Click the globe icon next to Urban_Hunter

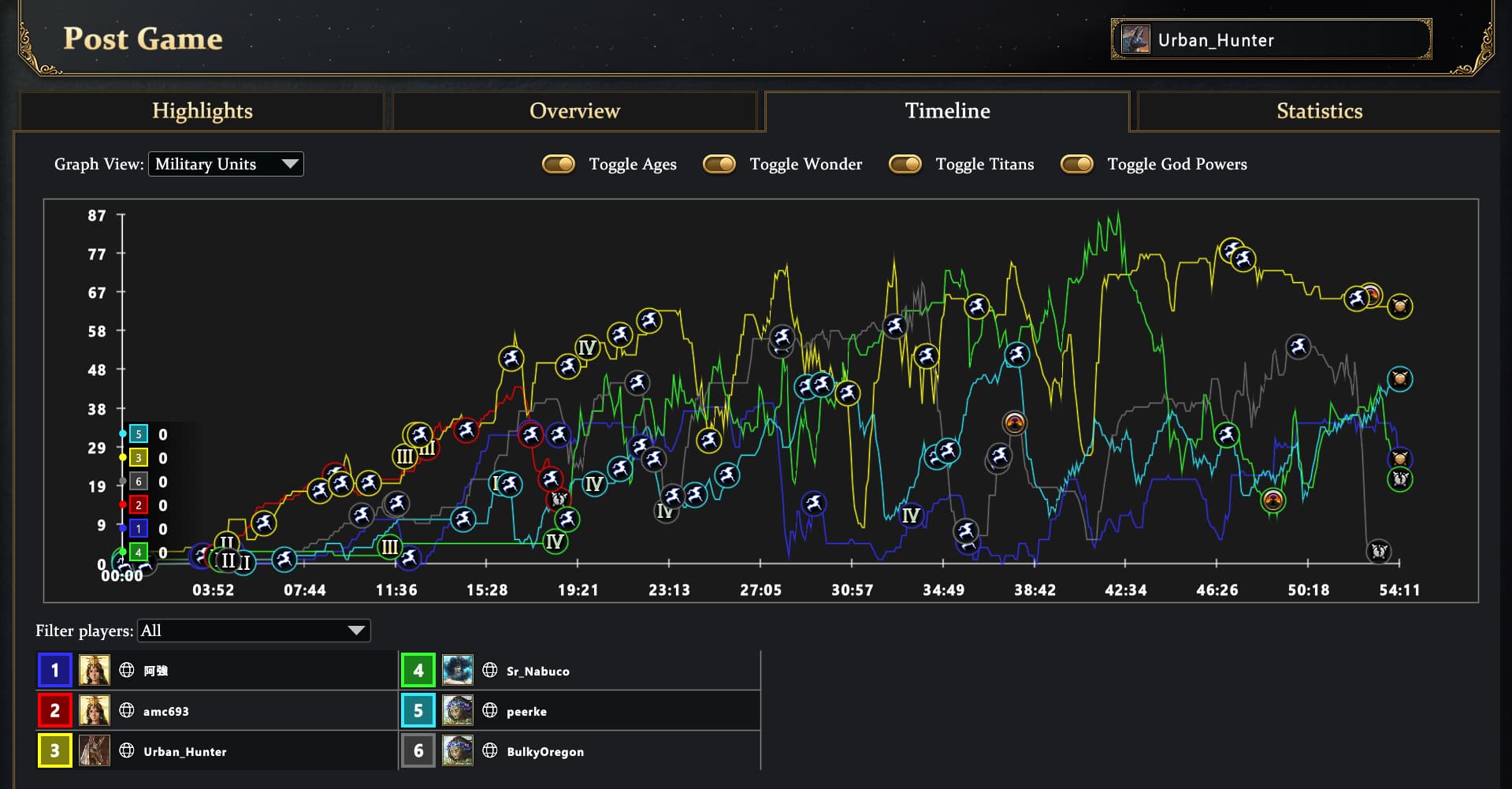[126, 750]
